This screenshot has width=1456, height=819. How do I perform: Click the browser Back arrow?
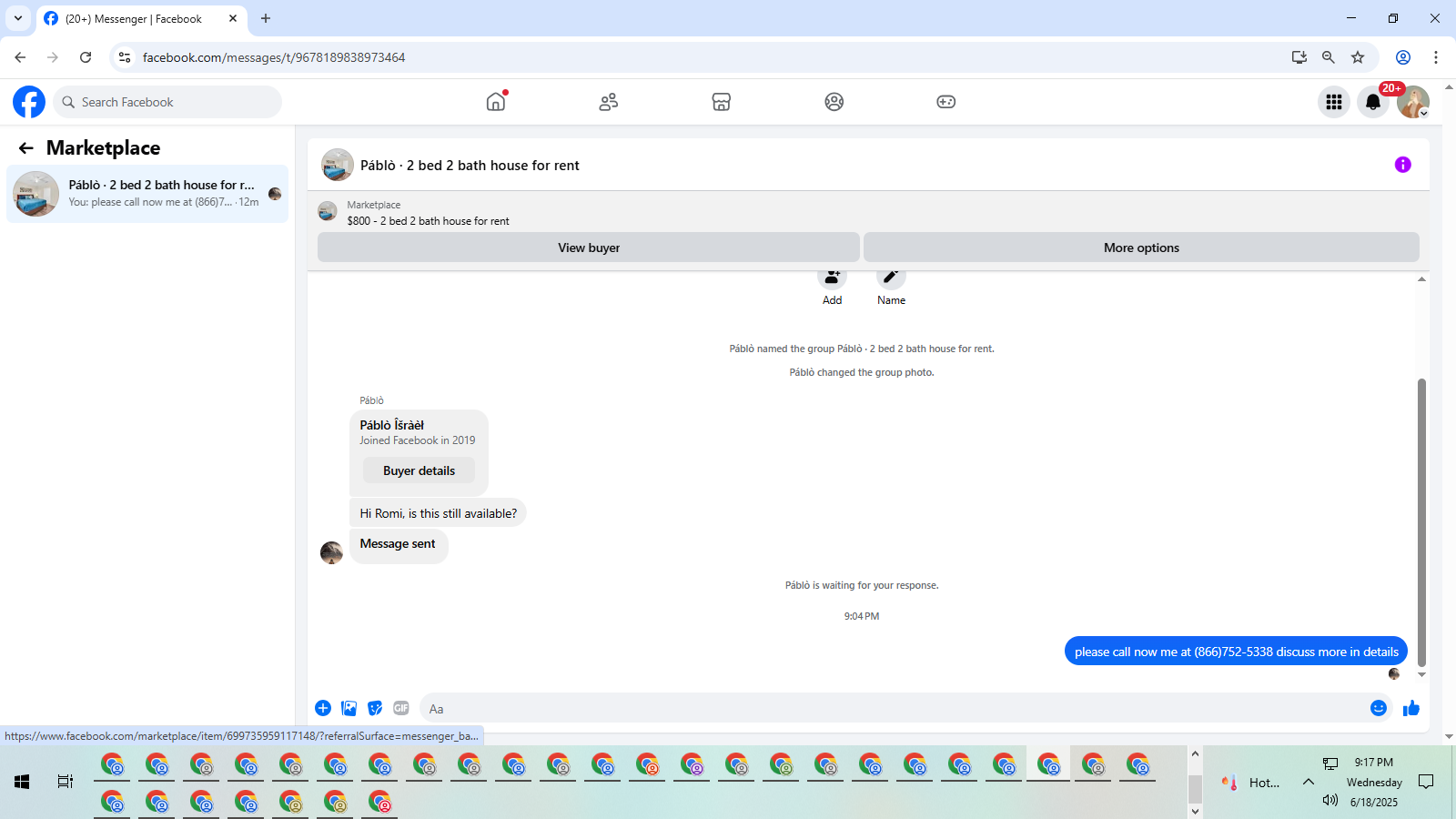tap(20, 57)
